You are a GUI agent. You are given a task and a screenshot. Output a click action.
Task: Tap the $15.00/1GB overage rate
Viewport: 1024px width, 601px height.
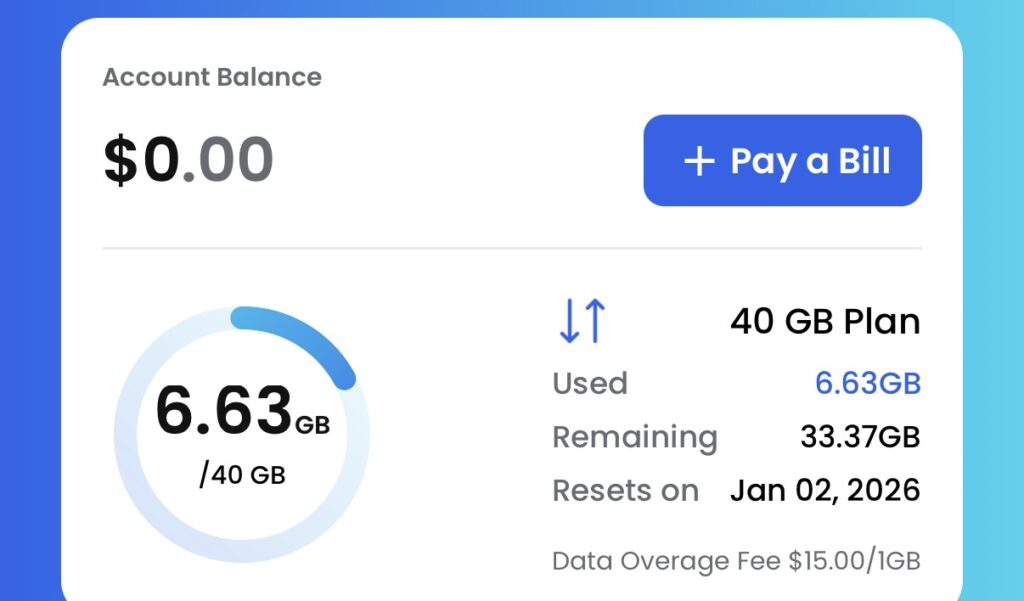[854, 561]
